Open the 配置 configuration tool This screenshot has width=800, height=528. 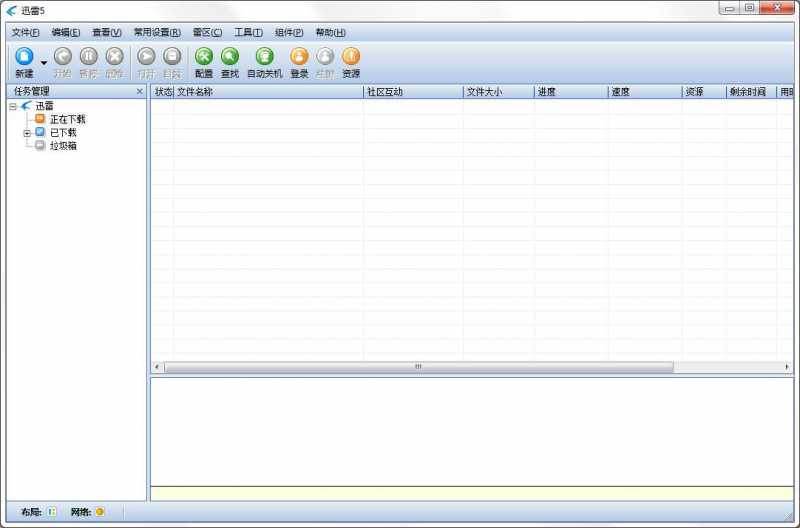click(204, 57)
